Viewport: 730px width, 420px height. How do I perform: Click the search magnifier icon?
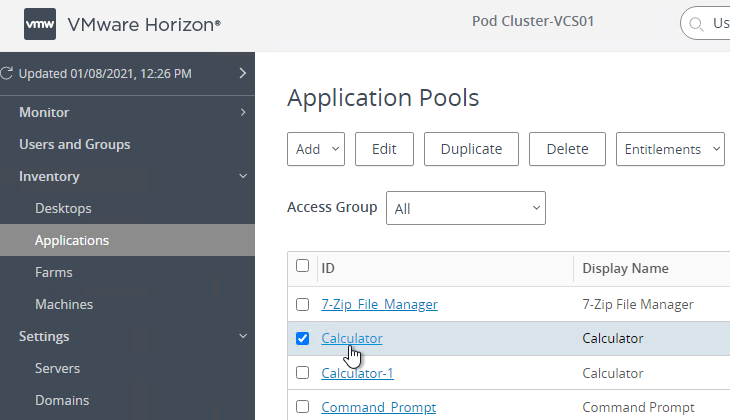[696, 24]
